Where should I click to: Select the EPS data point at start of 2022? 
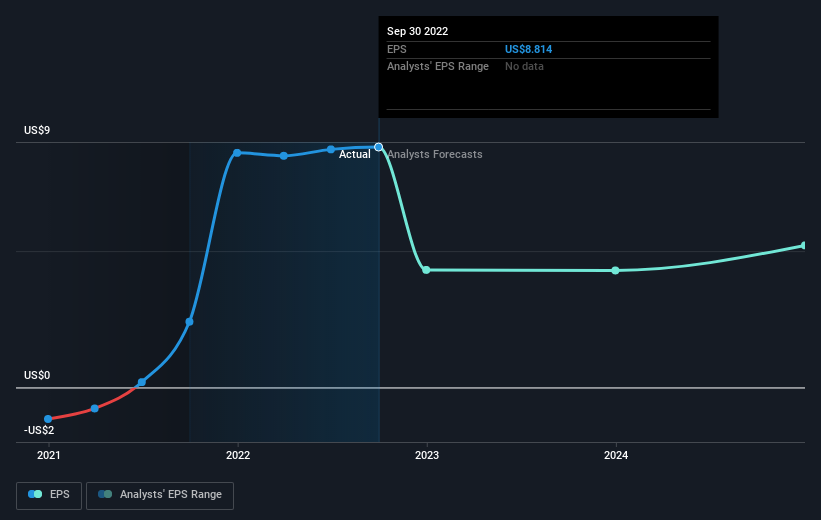click(237, 153)
